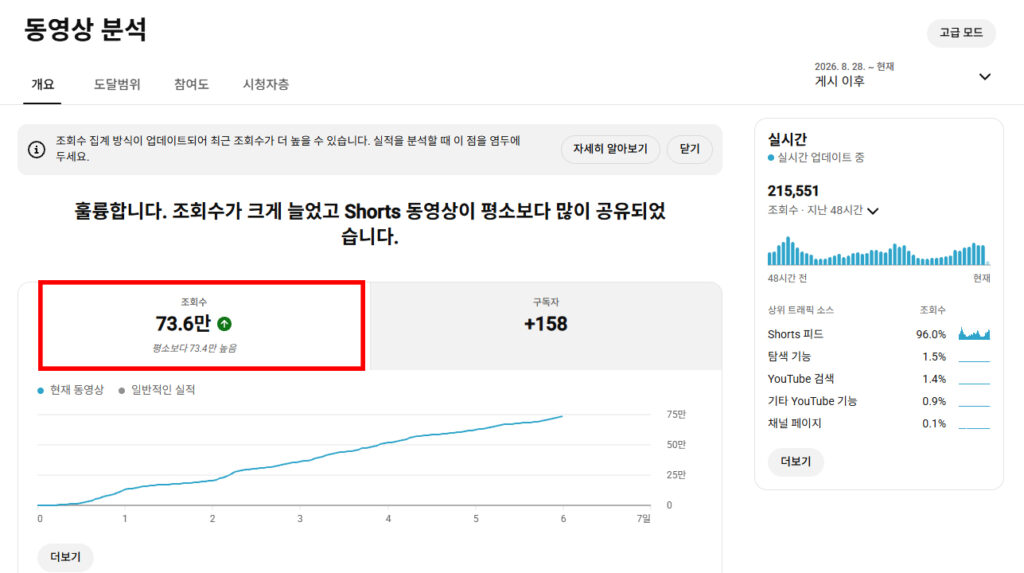
Task: Select the 시청자층 tab
Action: (266, 84)
